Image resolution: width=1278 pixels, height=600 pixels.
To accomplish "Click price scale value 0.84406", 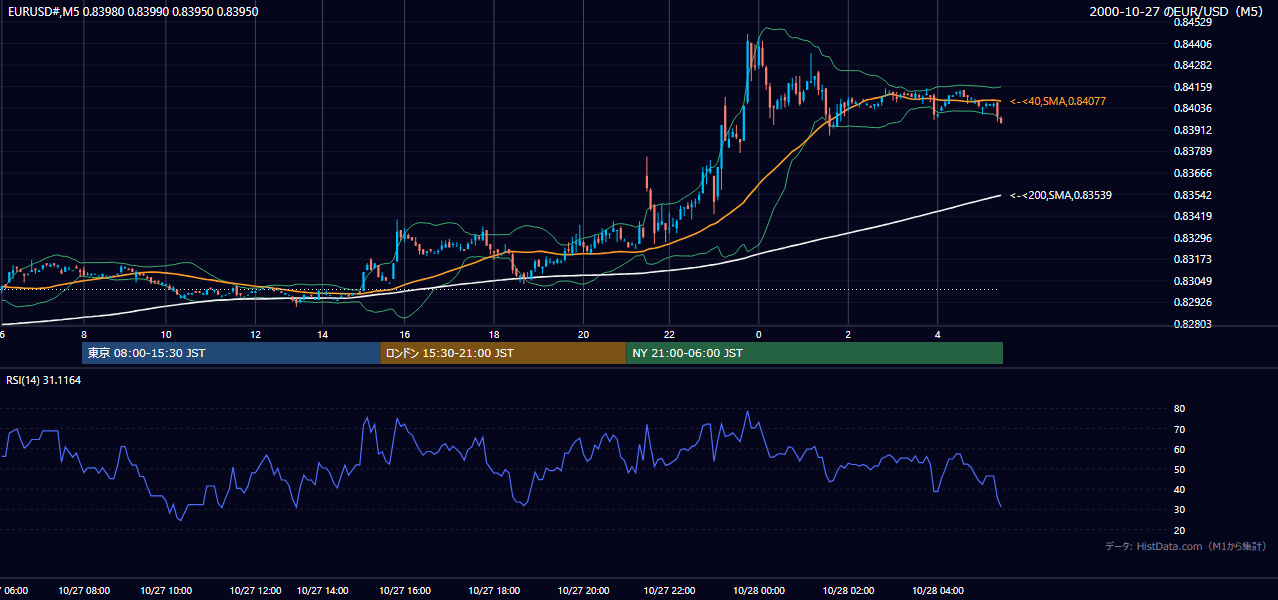I will tap(1192, 44).
